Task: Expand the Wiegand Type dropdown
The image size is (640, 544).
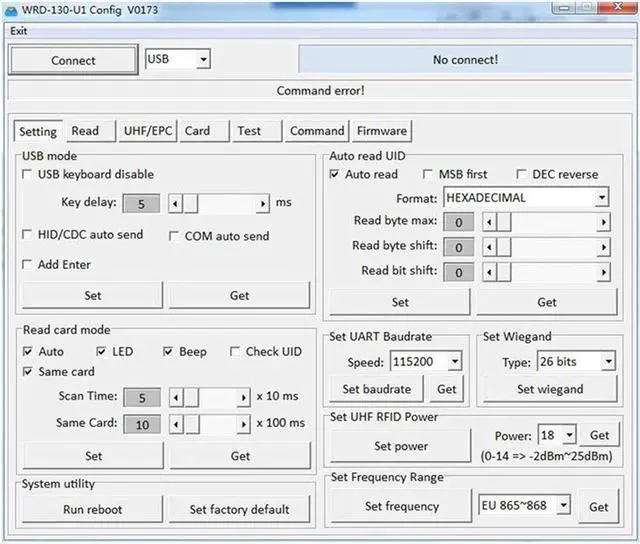Action: click(x=607, y=362)
